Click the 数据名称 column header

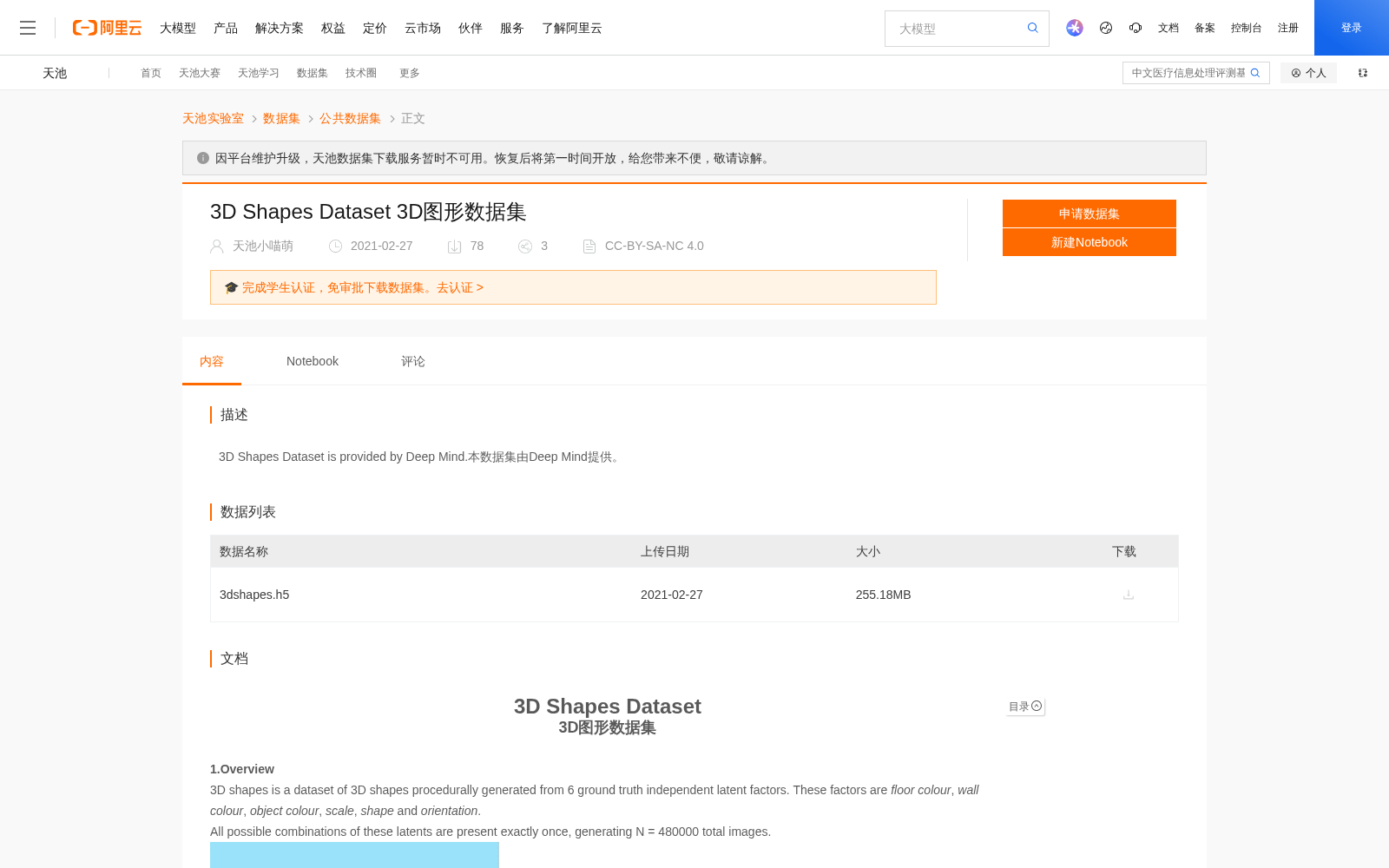[244, 551]
